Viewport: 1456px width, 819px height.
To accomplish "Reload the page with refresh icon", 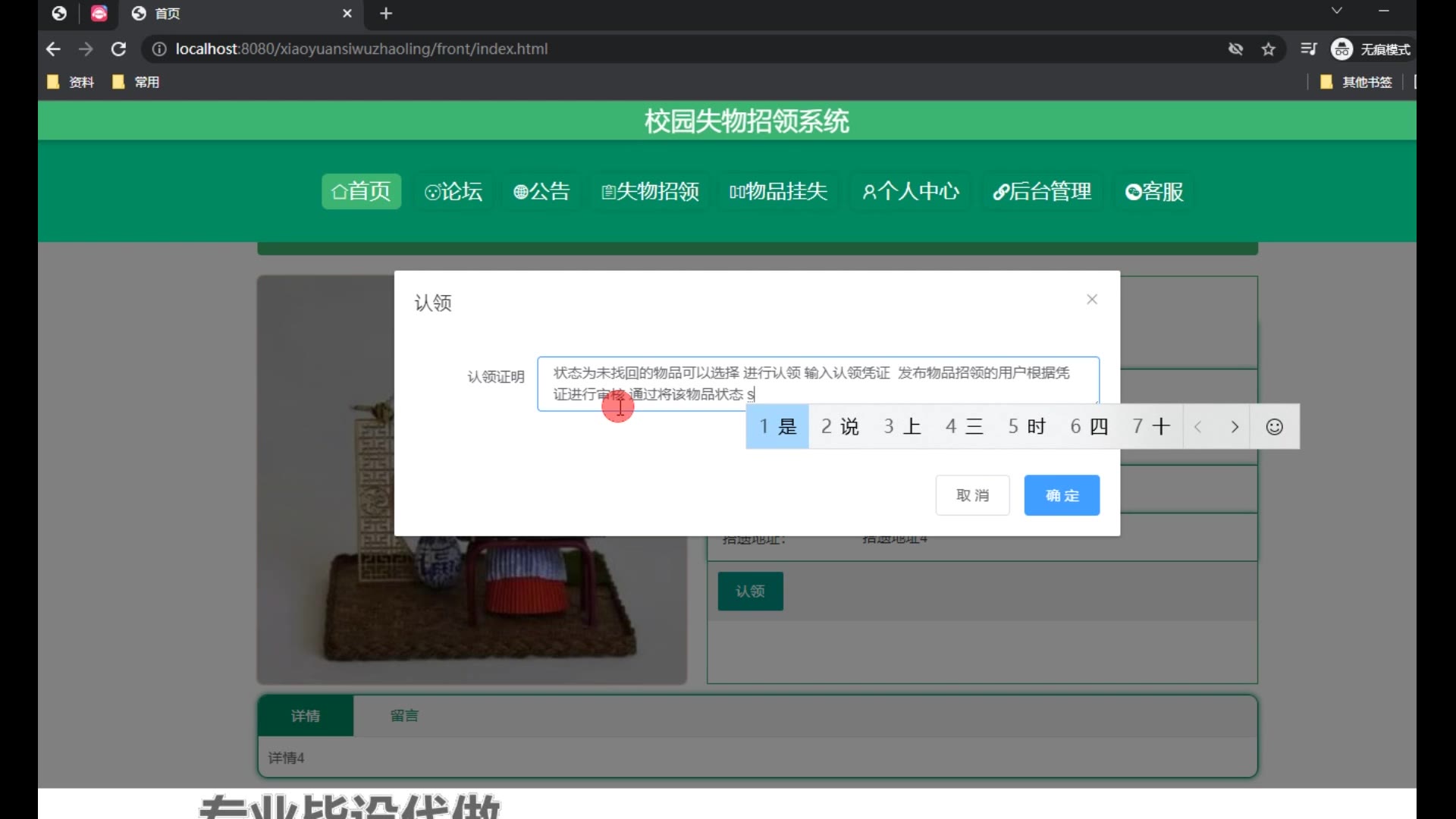I will pos(118,49).
